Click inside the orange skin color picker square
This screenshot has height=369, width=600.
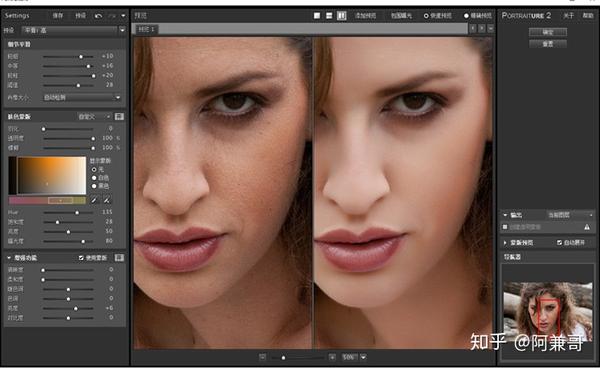pyautogui.click(x=51, y=175)
